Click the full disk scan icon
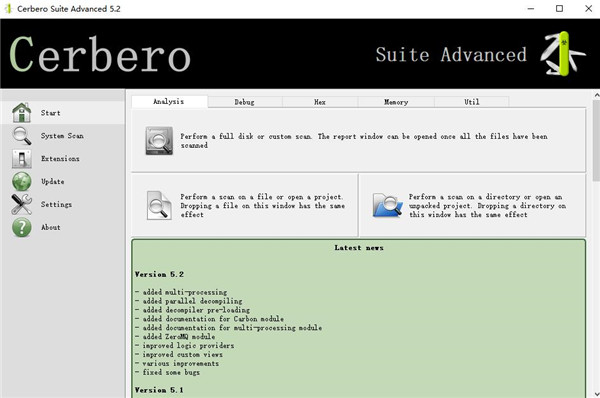 [159, 141]
